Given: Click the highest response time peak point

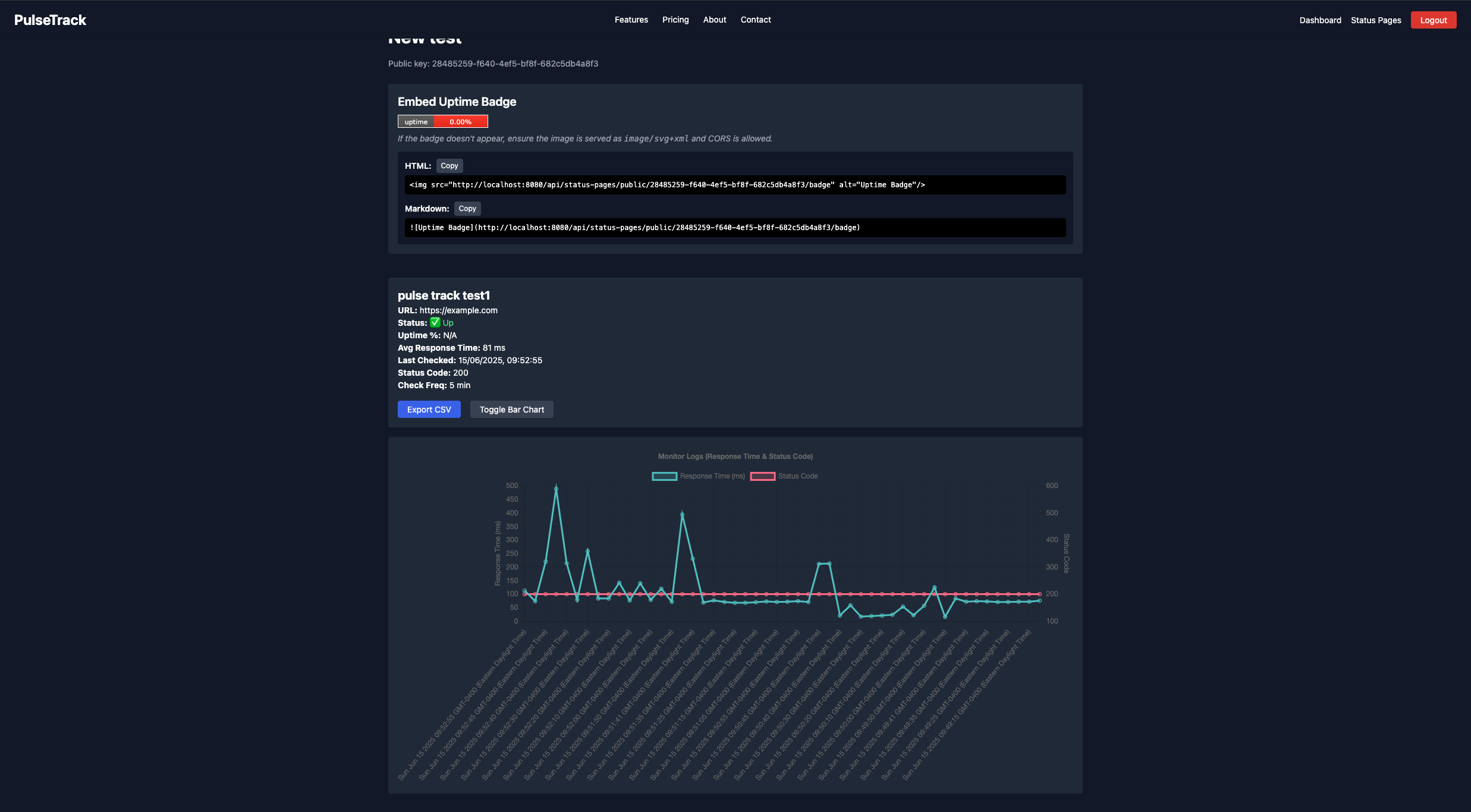Looking at the screenshot, I should [x=556, y=489].
